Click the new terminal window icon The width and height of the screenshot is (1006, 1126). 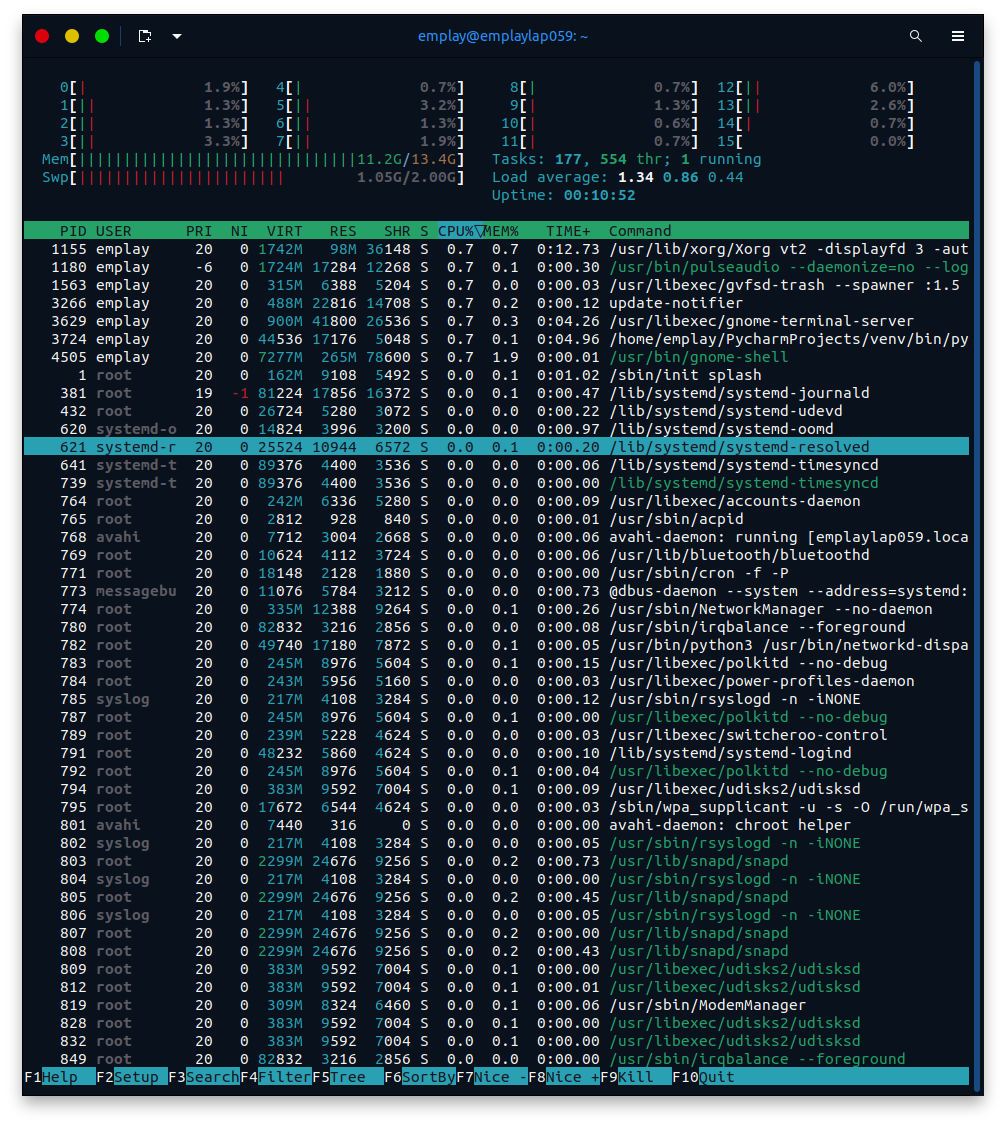tap(144, 35)
